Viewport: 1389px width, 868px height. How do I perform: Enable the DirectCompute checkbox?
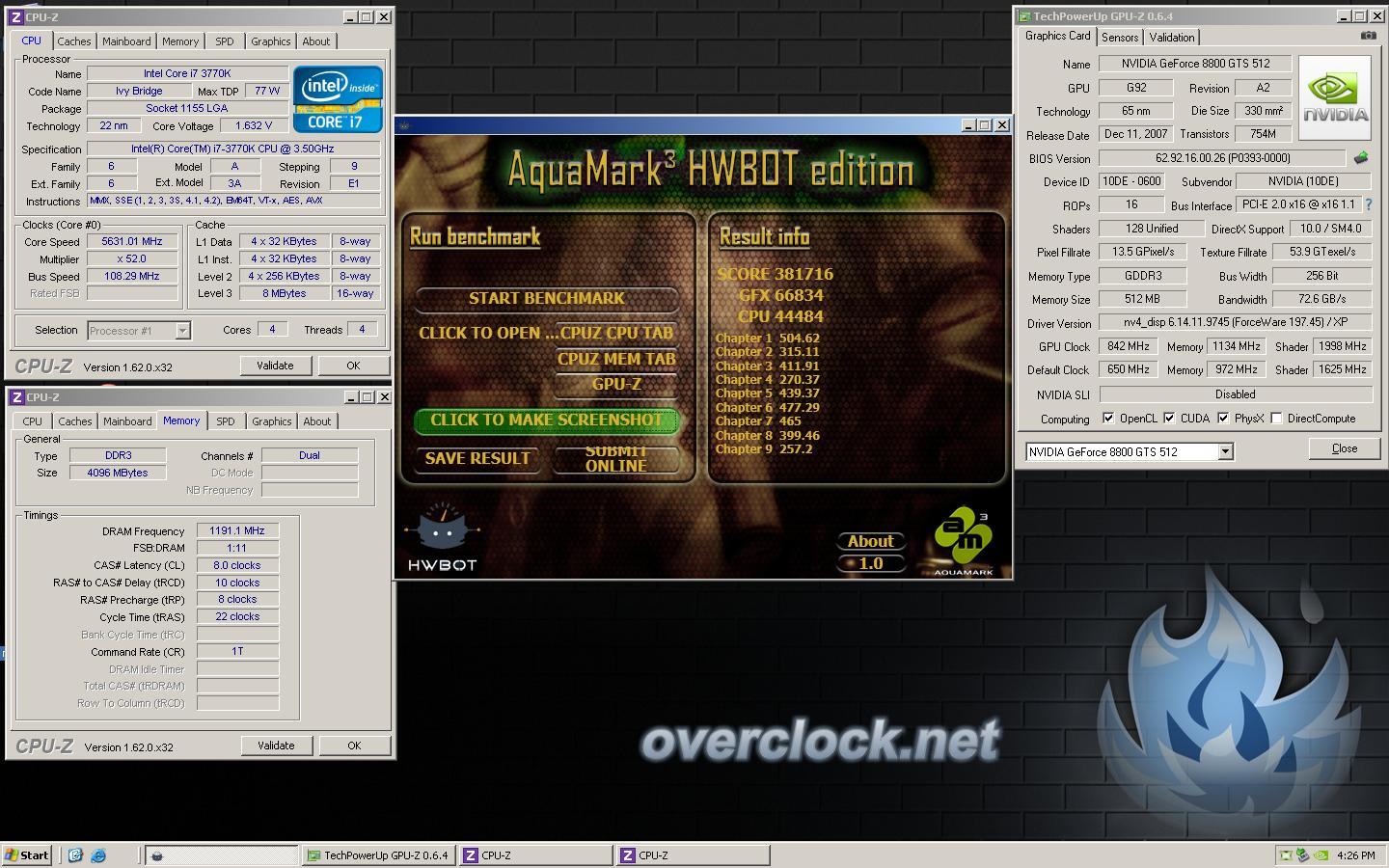coord(1276,419)
